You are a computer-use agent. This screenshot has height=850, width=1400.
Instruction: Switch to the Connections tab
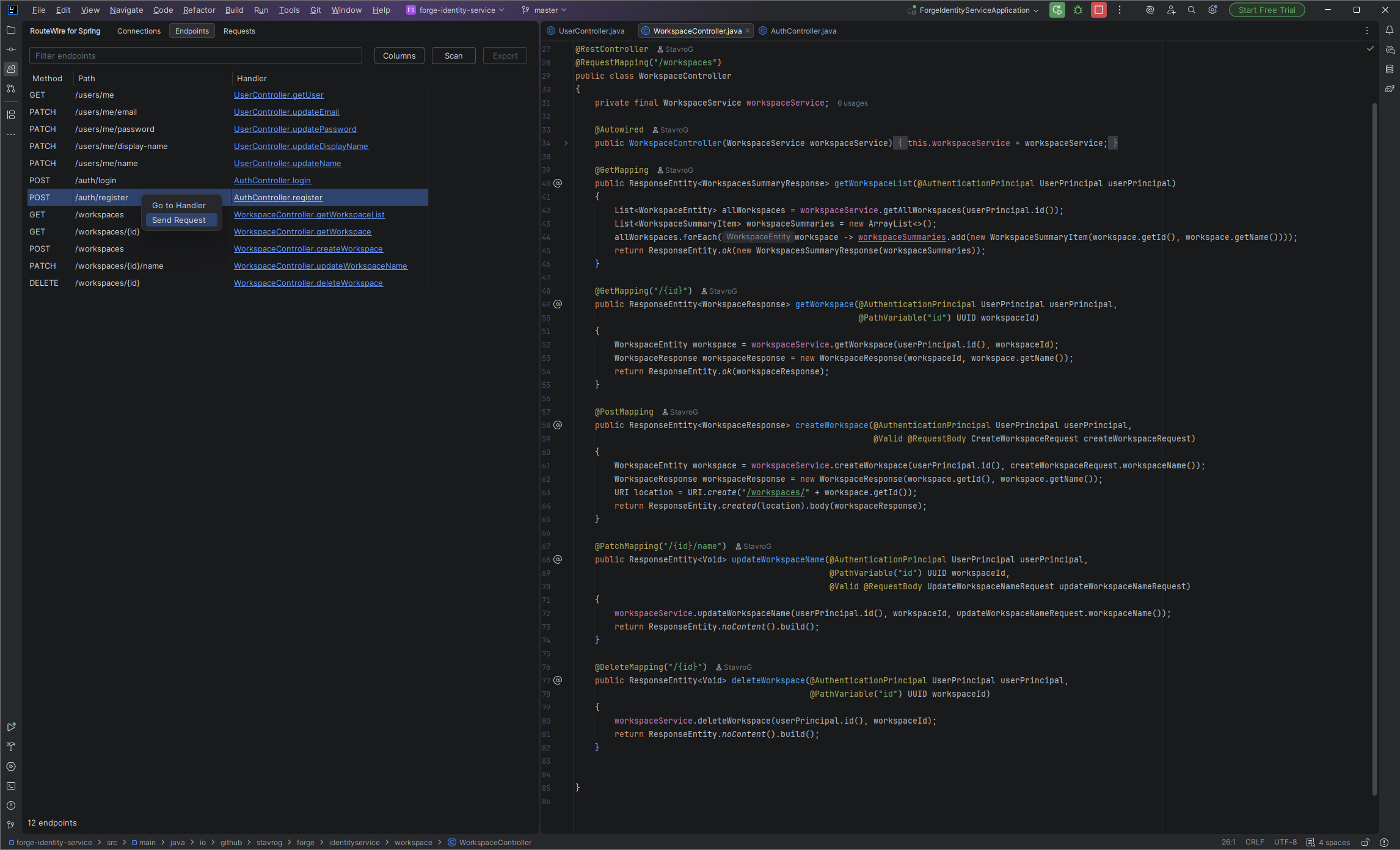tap(139, 31)
